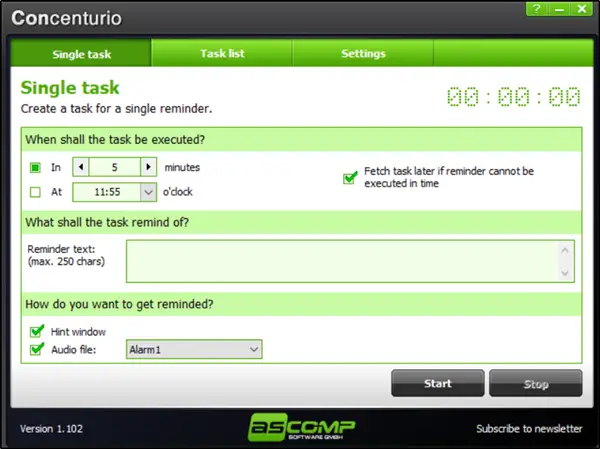Select the 'In' minutes option
This screenshot has height=449, width=600.
click(35, 168)
